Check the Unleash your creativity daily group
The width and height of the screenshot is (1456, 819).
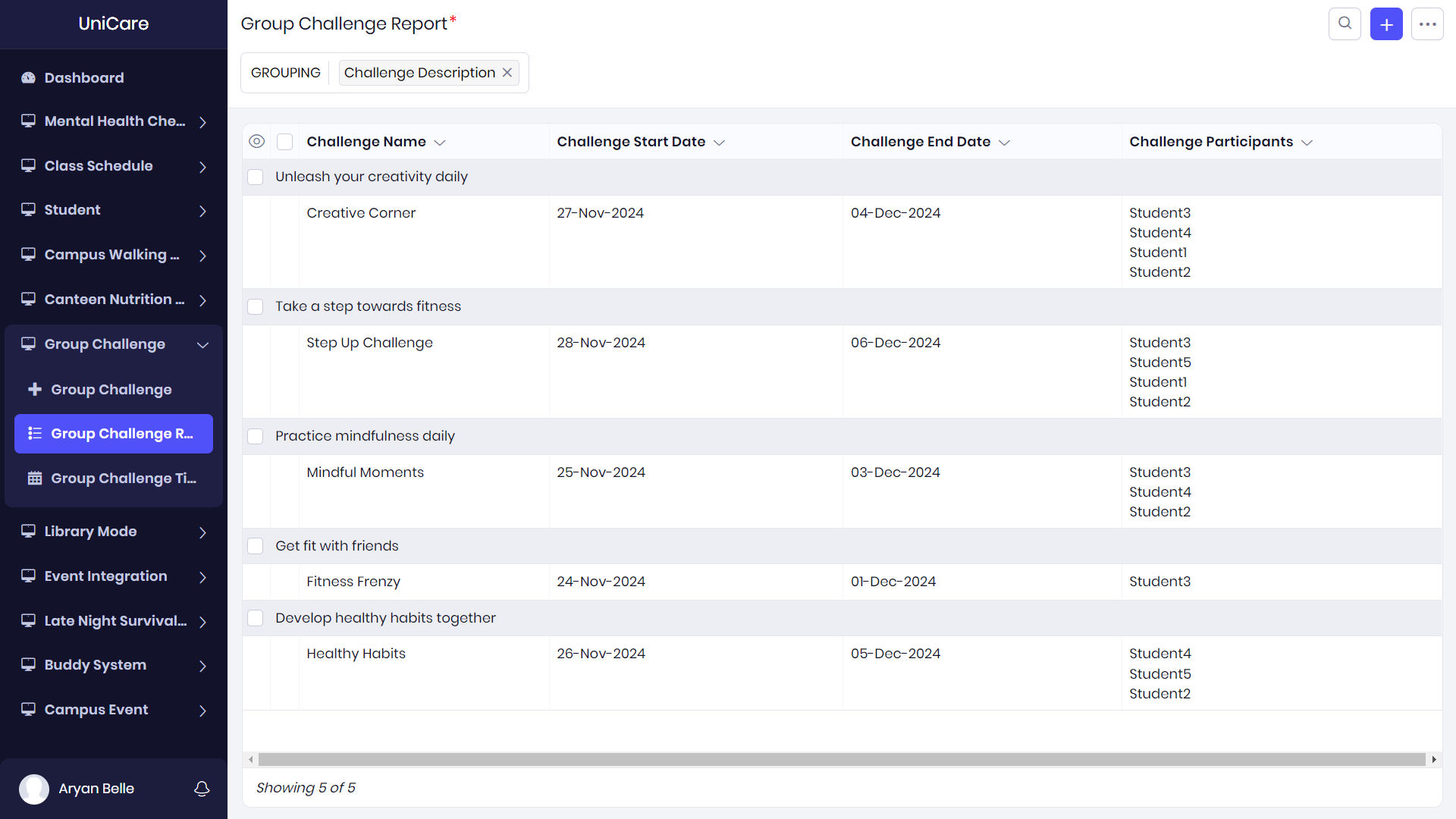(256, 177)
